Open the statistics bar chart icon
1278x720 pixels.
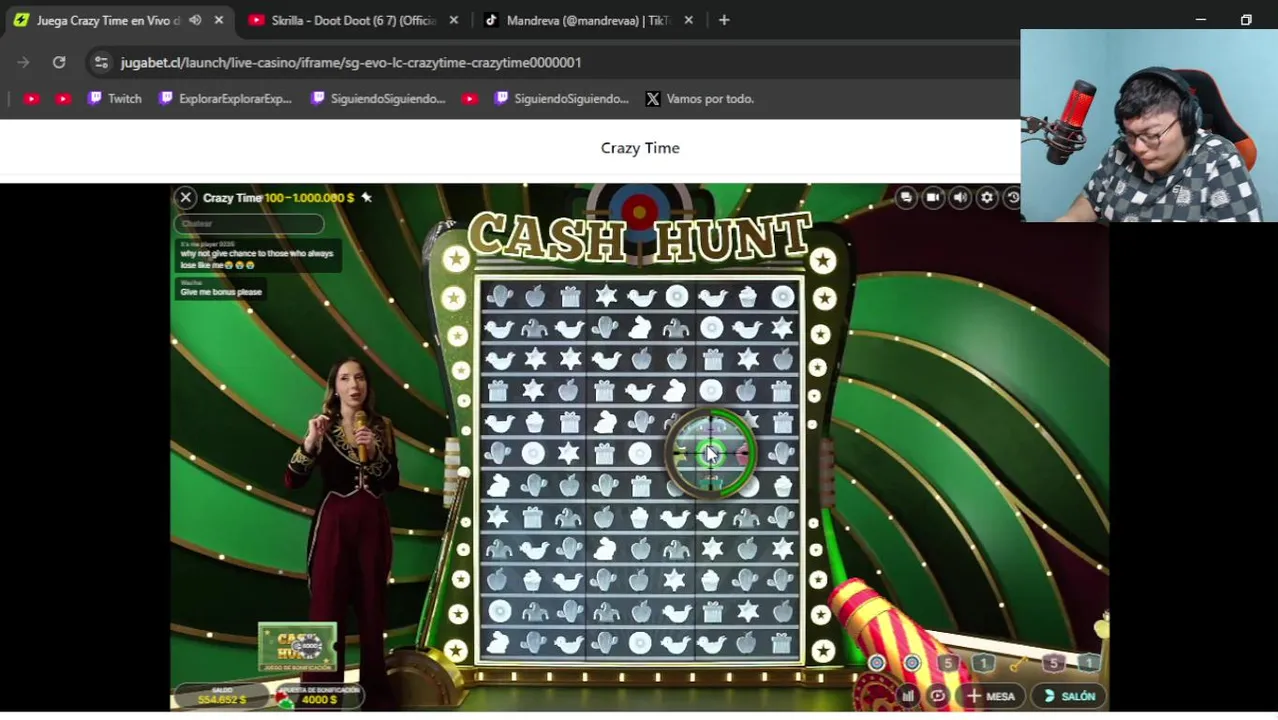click(908, 696)
